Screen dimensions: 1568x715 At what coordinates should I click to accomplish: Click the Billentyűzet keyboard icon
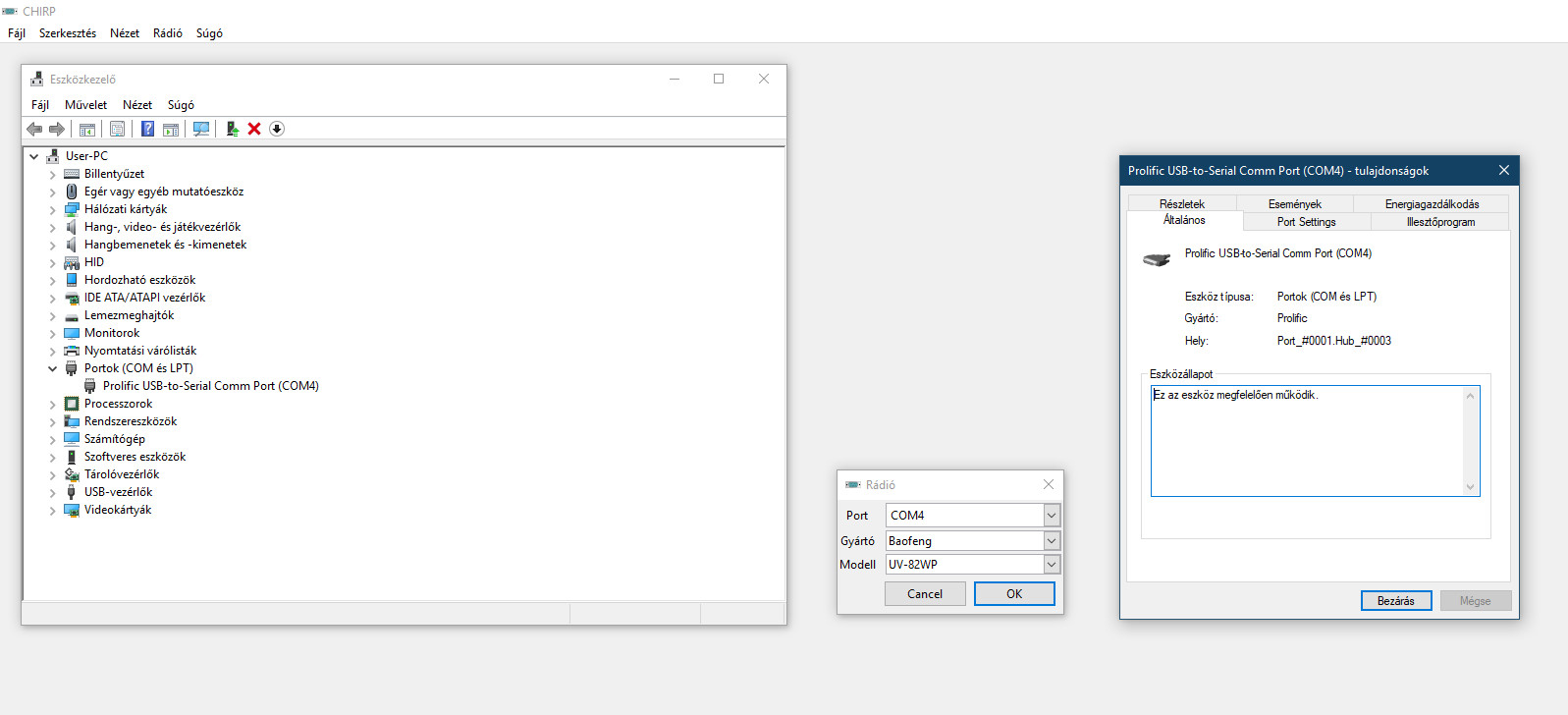72,174
